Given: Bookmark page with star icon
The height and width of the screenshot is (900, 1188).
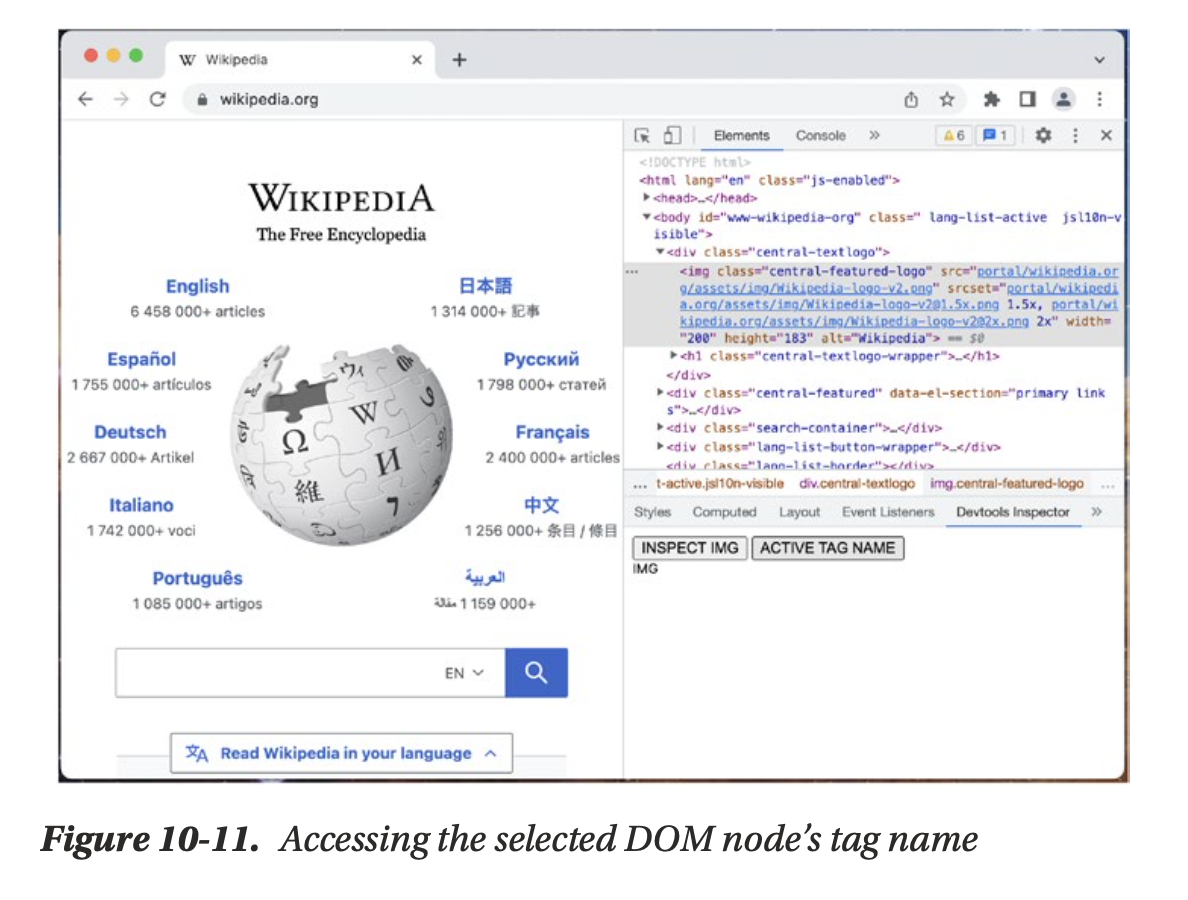Looking at the screenshot, I should [946, 99].
